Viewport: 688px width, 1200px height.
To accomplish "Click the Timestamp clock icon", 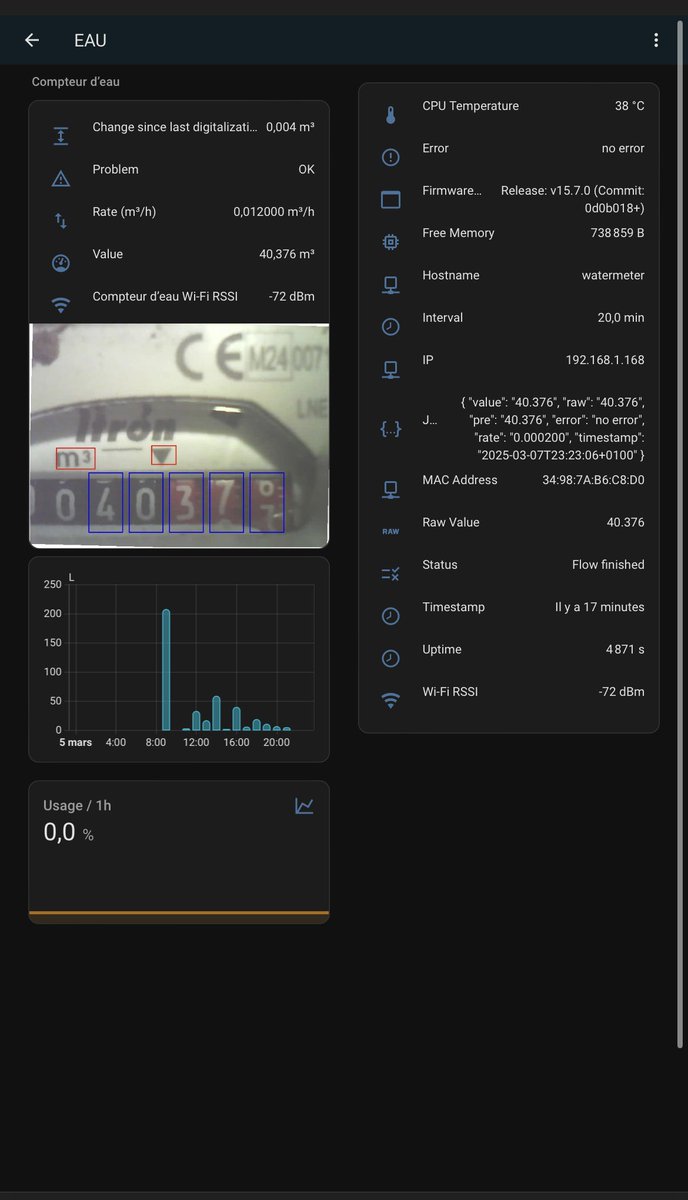I will [391, 616].
